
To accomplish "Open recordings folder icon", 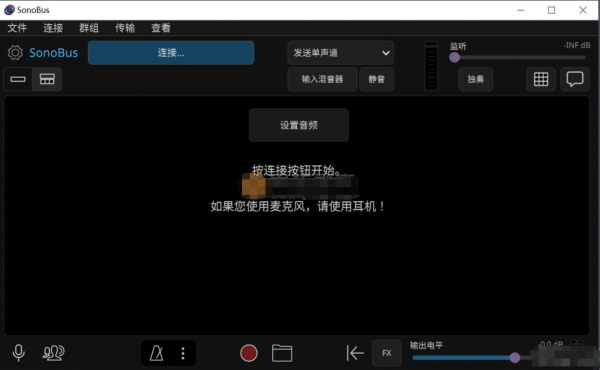I will point(282,353).
